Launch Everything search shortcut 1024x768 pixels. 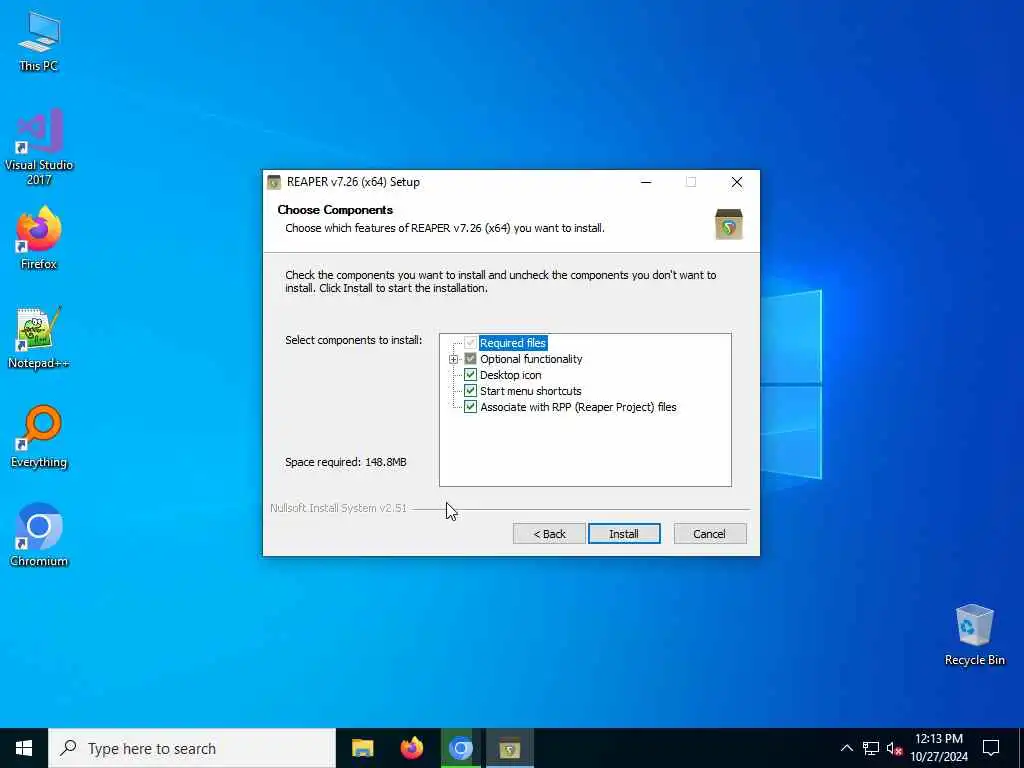pos(39,436)
